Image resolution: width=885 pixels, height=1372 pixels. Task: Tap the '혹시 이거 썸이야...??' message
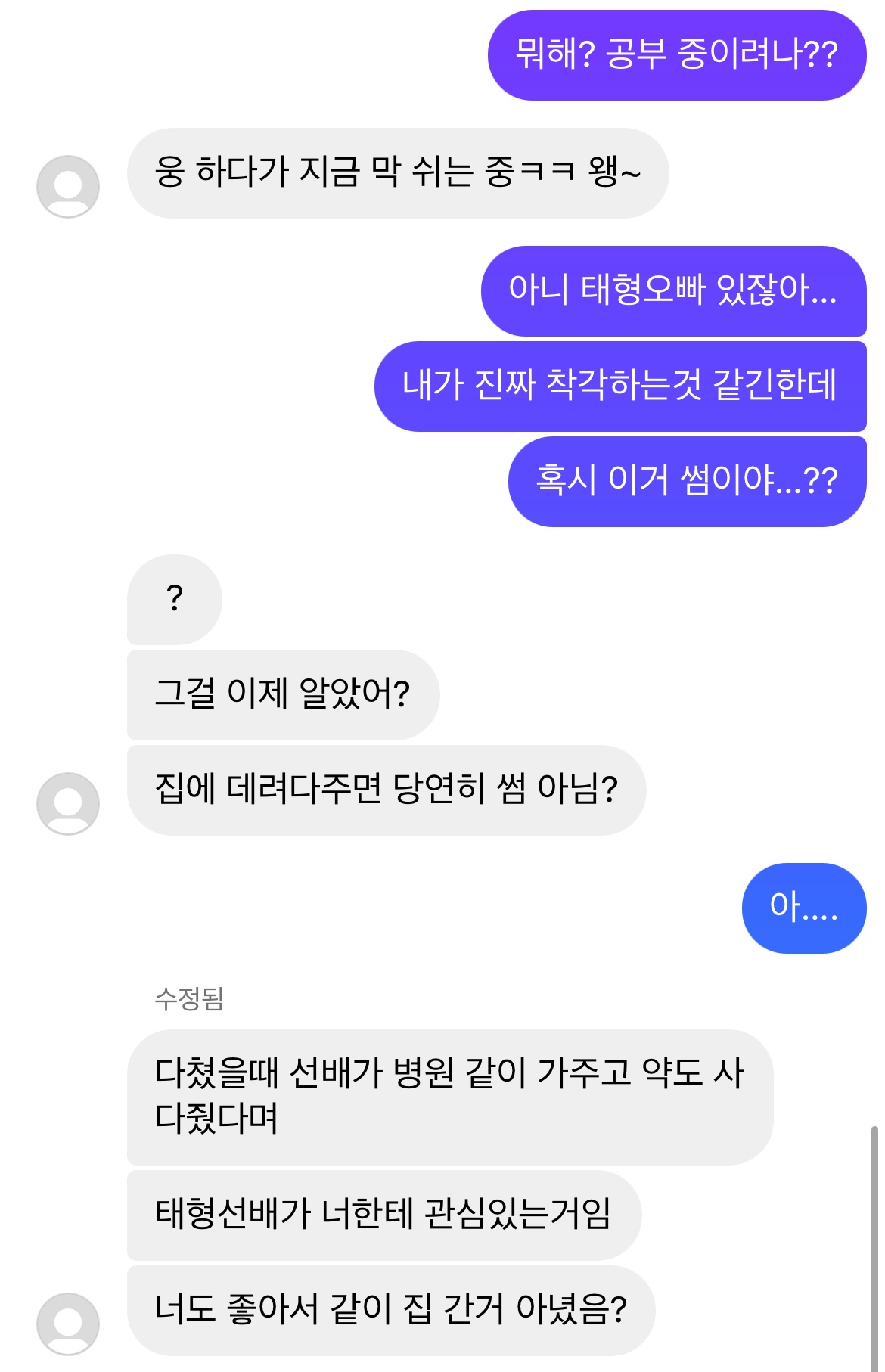686,481
